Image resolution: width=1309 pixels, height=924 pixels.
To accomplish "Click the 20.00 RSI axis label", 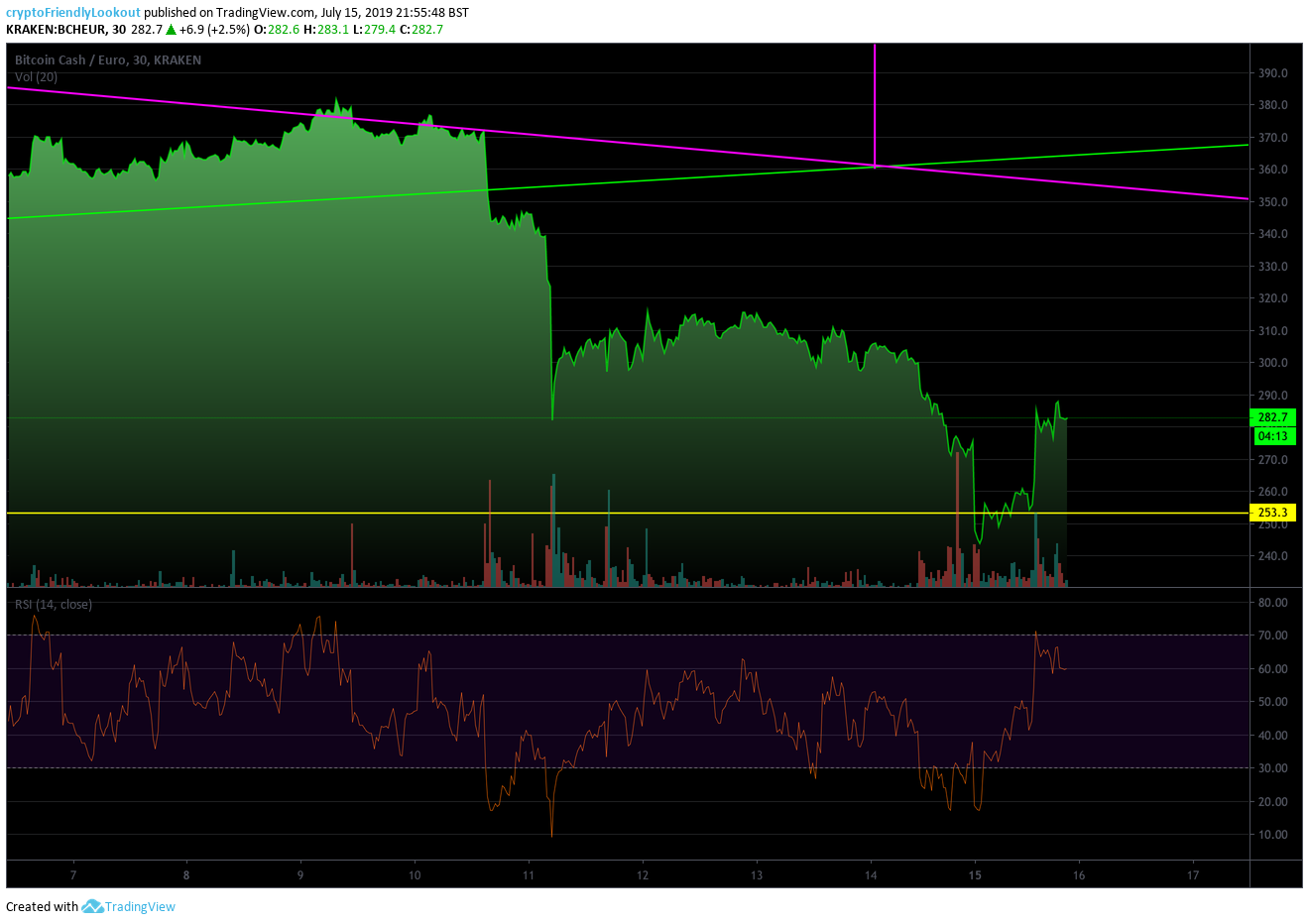I will click(x=1273, y=802).
